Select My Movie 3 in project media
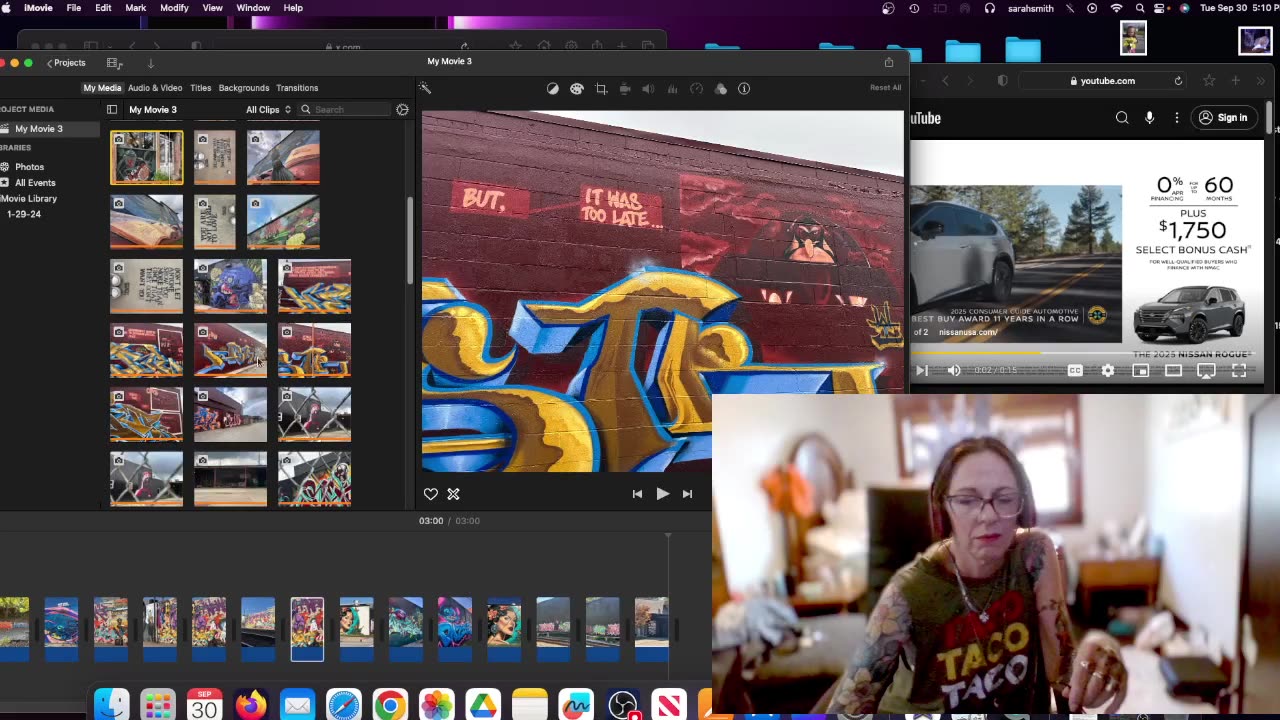 tap(50, 129)
